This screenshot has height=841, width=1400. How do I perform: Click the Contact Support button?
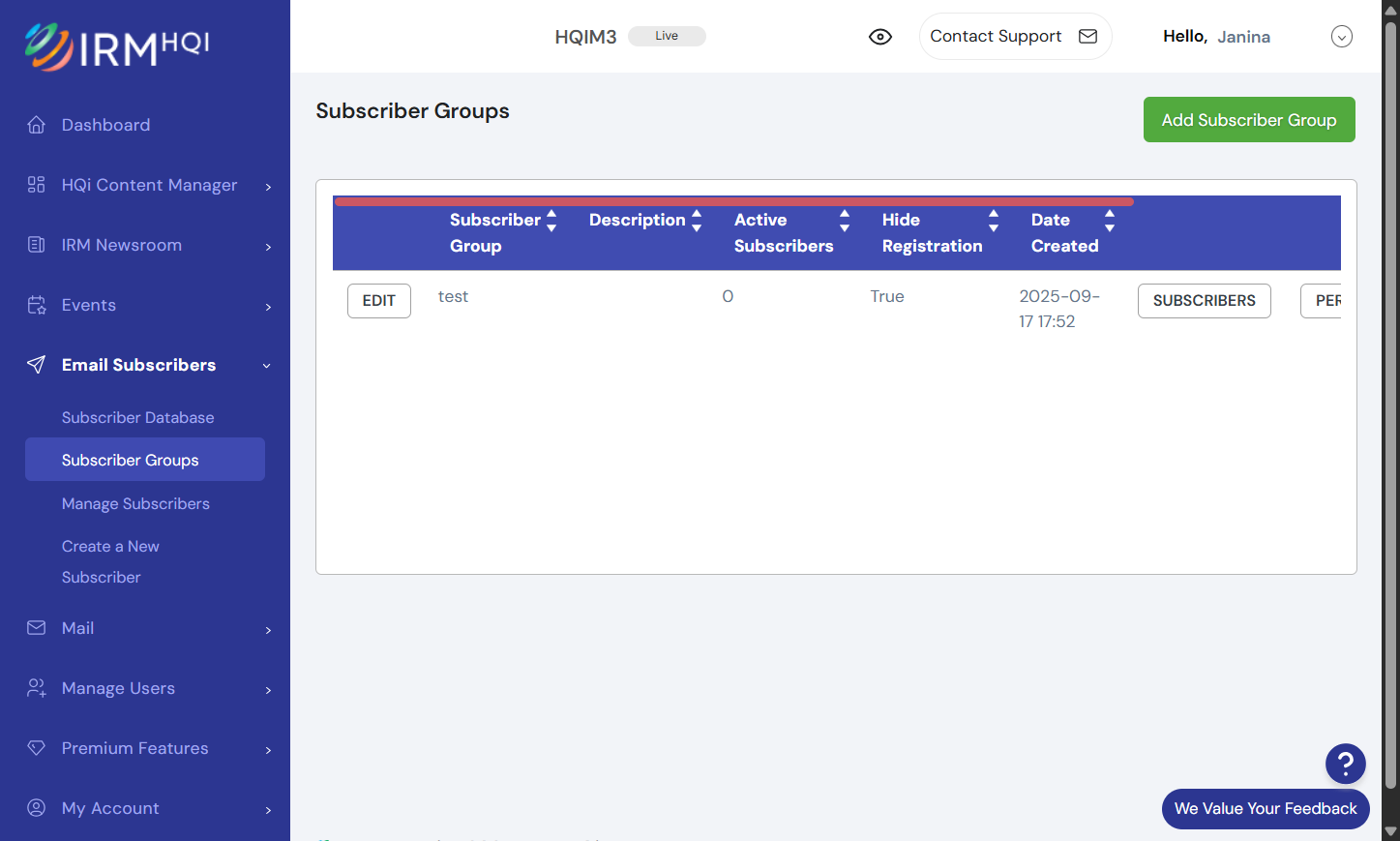pyautogui.click(x=1015, y=37)
